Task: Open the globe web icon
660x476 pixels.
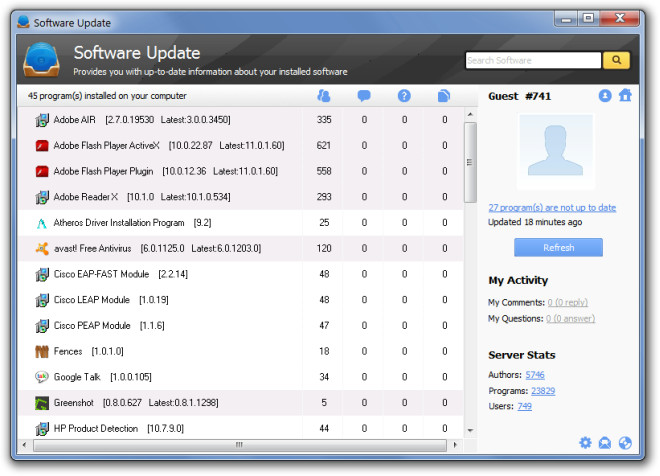Action: [x=625, y=443]
